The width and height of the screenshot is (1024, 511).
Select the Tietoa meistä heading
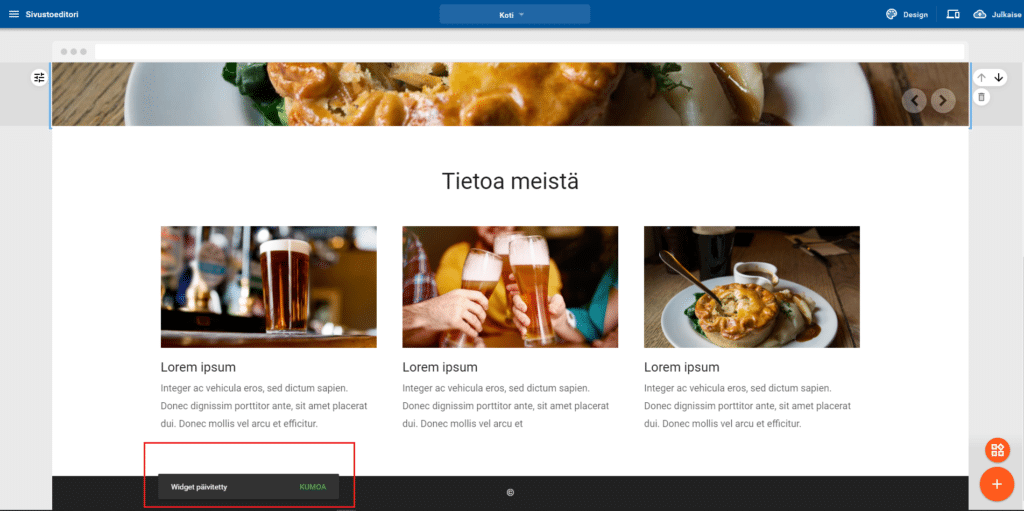coord(510,181)
